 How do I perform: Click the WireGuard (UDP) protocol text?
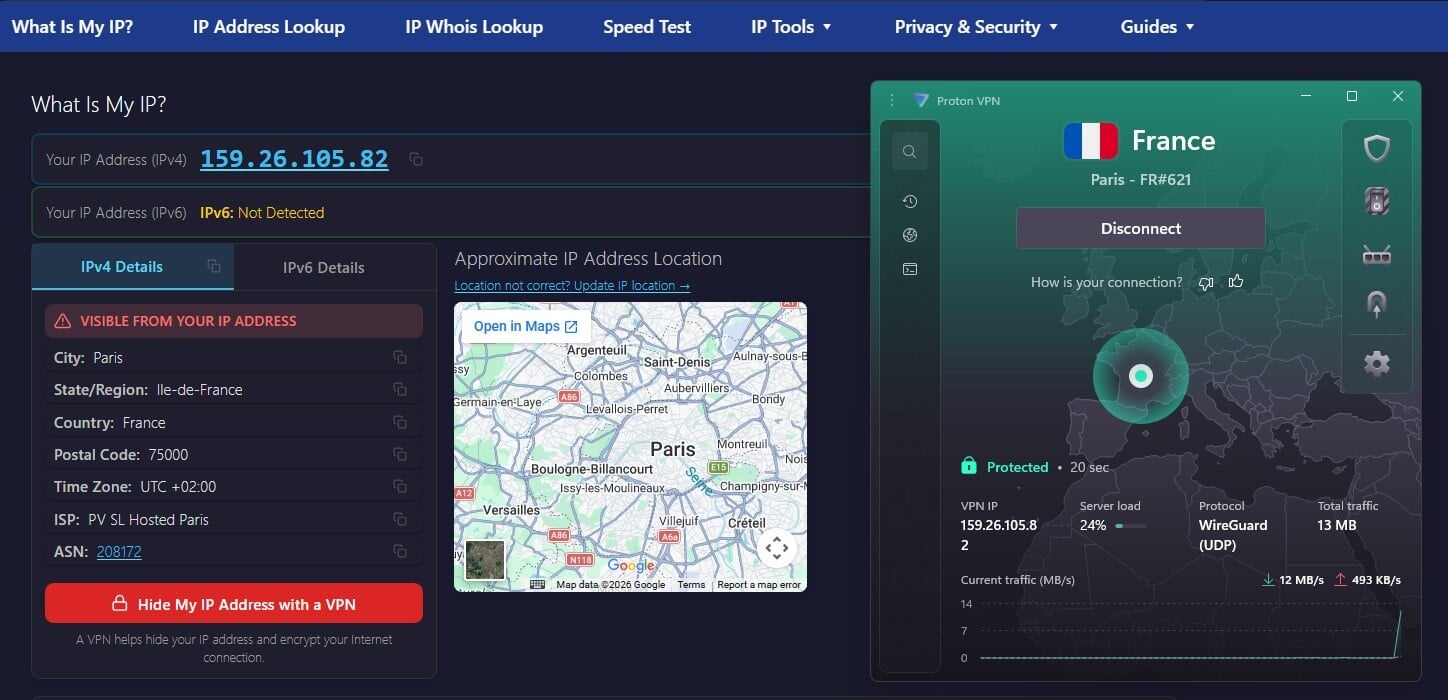tap(1233, 535)
